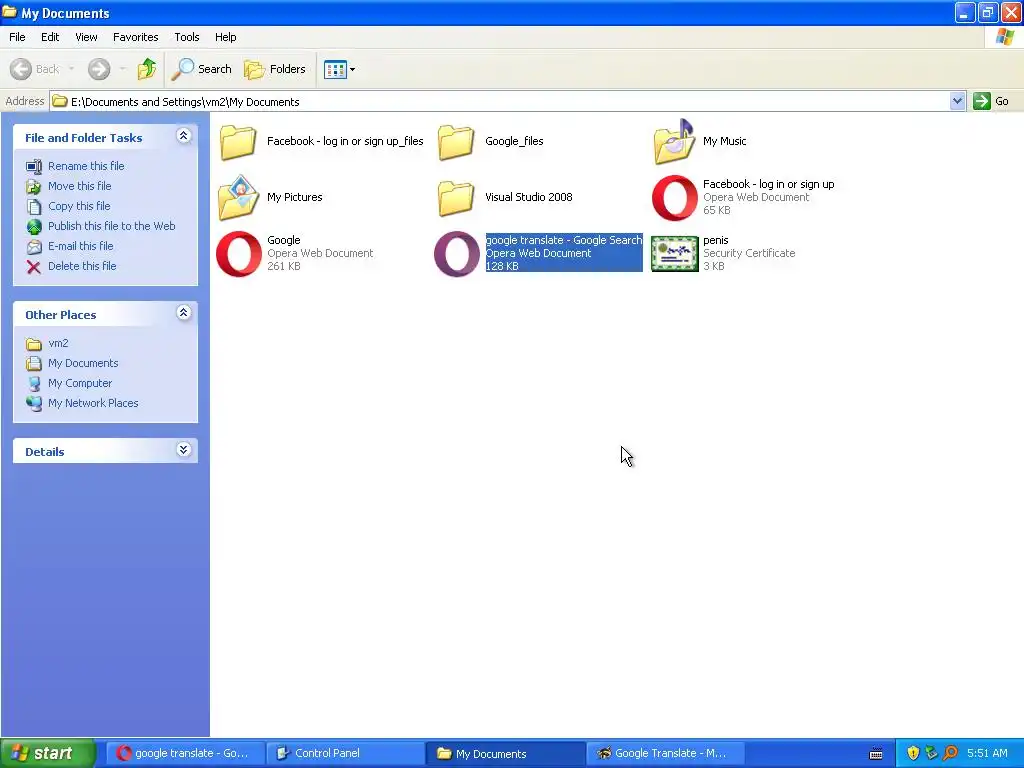
Task: Collapse the File and Folder Tasks panel
Action: click(184, 136)
